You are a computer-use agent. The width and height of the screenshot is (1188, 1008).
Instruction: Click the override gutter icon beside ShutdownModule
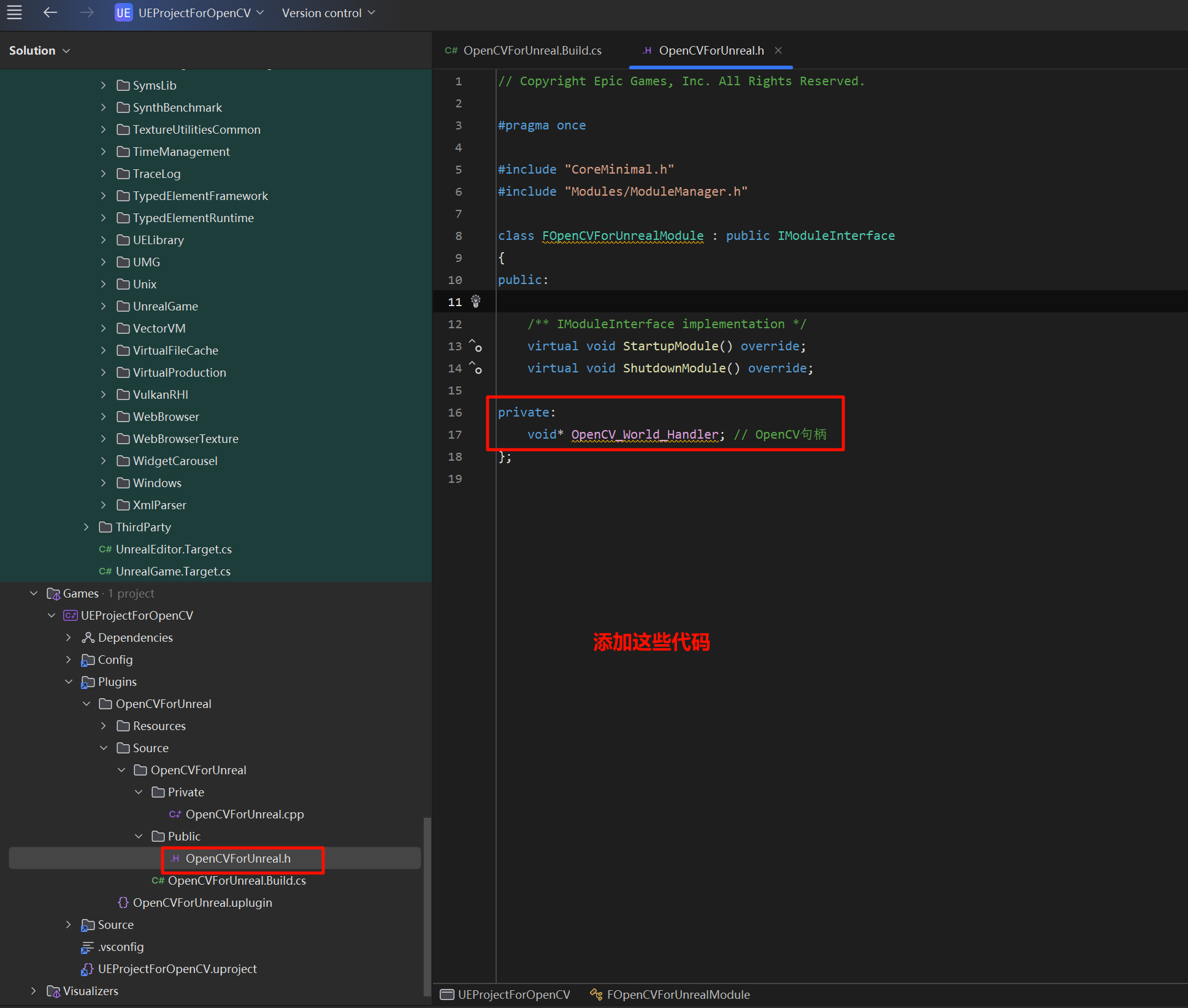(x=475, y=368)
